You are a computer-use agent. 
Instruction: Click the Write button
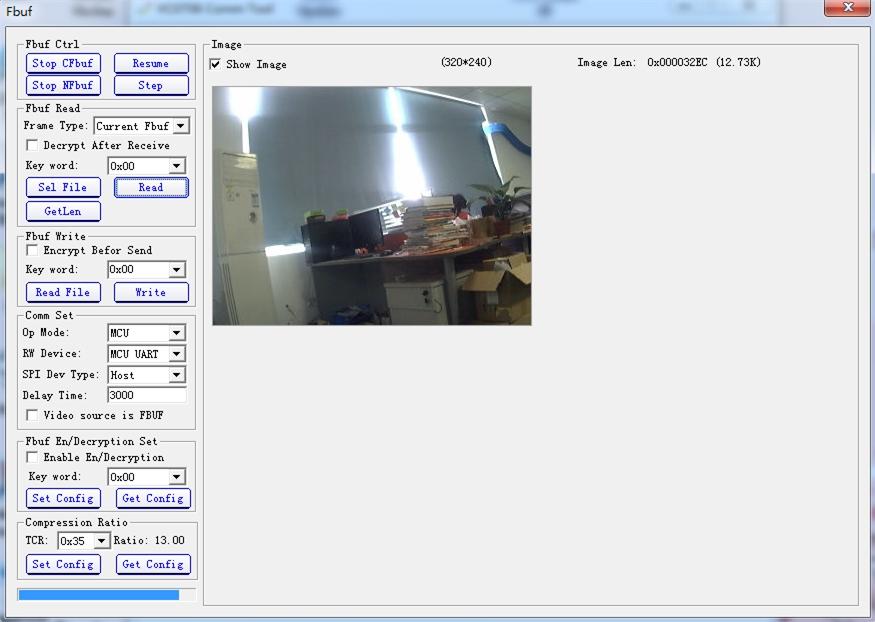coord(151,292)
